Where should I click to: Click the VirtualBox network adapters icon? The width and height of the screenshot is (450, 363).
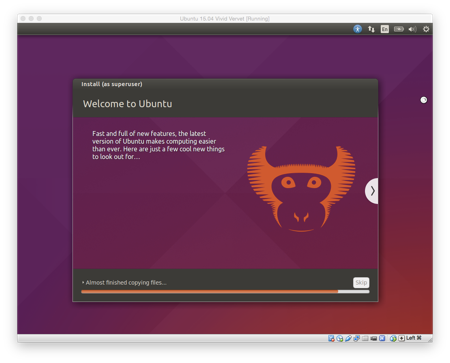coord(356,338)
